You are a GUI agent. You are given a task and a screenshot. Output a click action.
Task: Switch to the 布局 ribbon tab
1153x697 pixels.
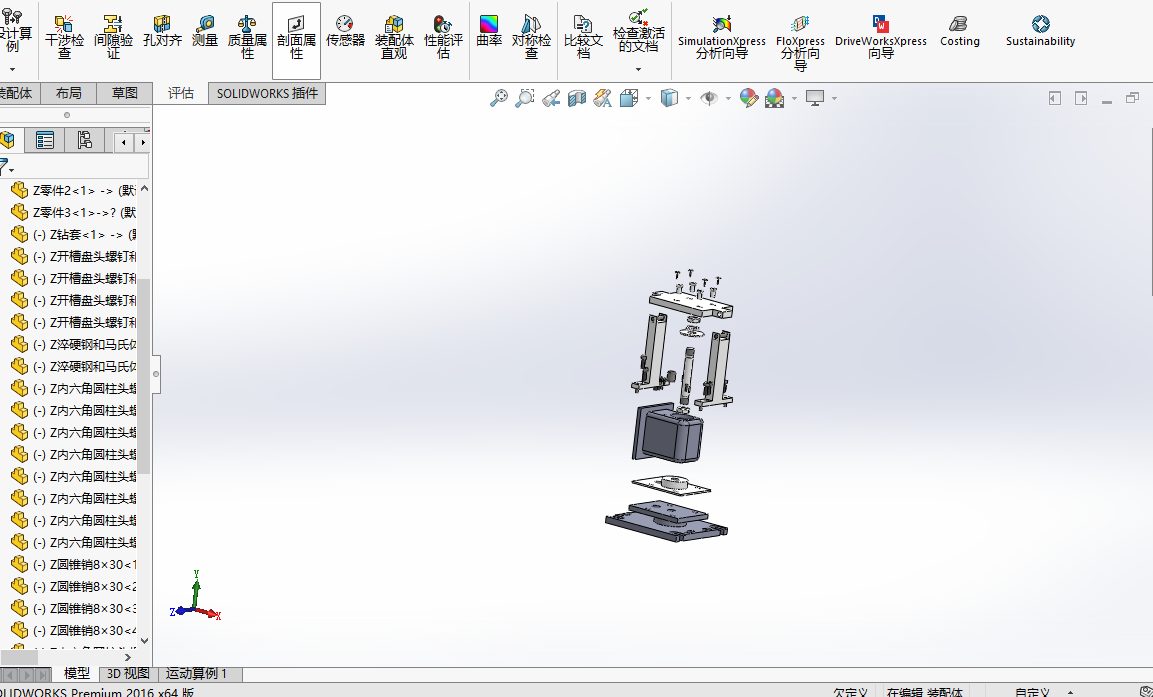point(68,93)
